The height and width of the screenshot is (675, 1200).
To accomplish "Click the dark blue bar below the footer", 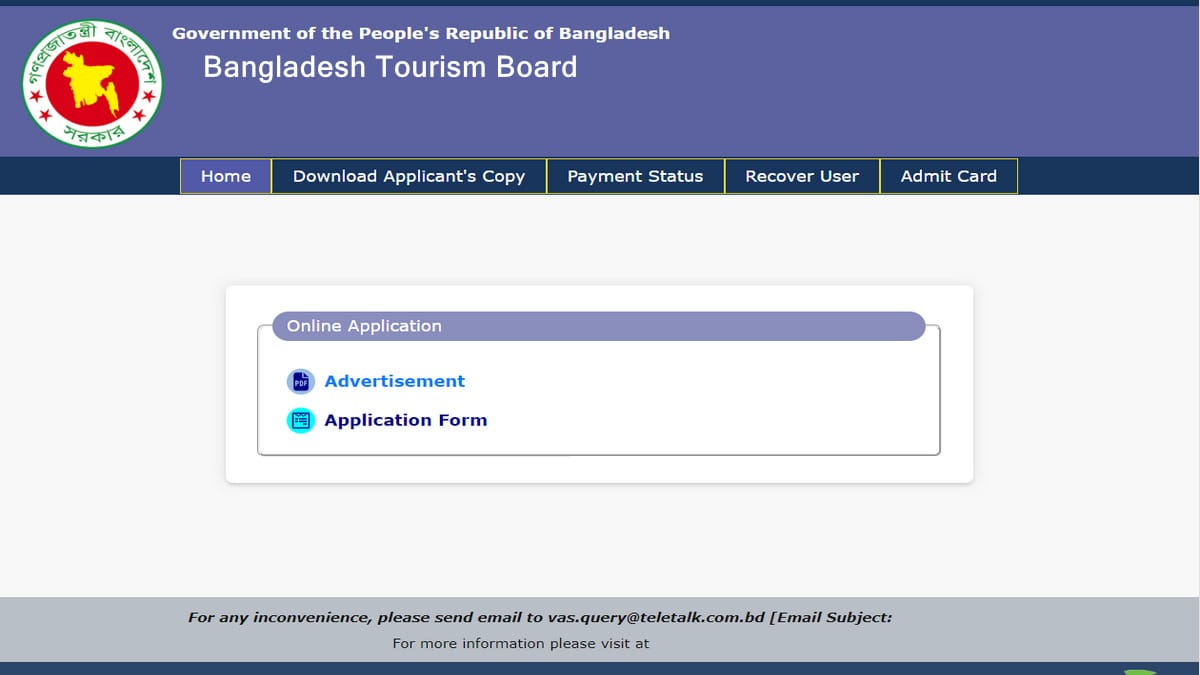I will [x=600, y=668].
